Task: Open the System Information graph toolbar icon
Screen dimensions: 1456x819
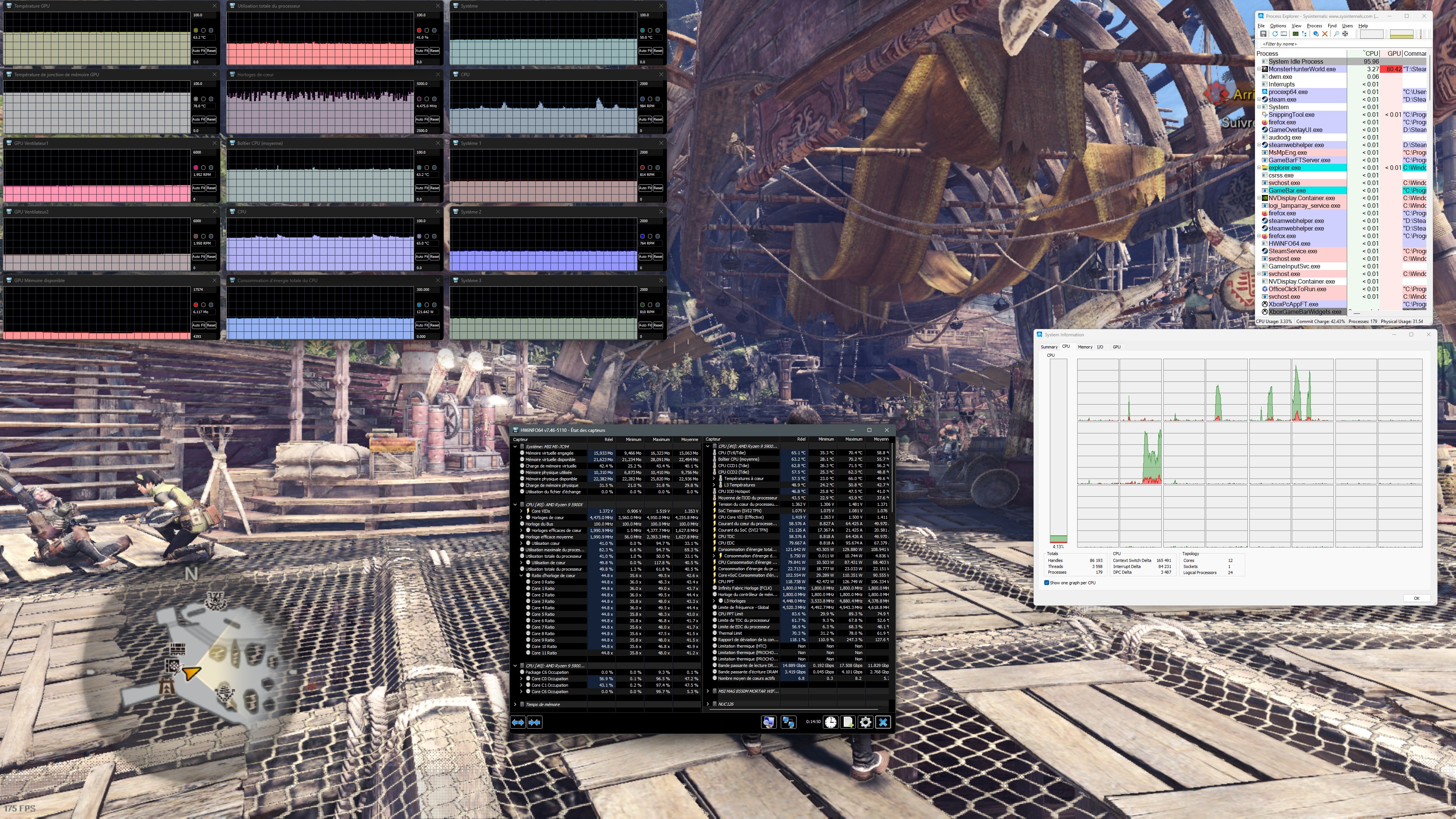Action: point(1296,34)
